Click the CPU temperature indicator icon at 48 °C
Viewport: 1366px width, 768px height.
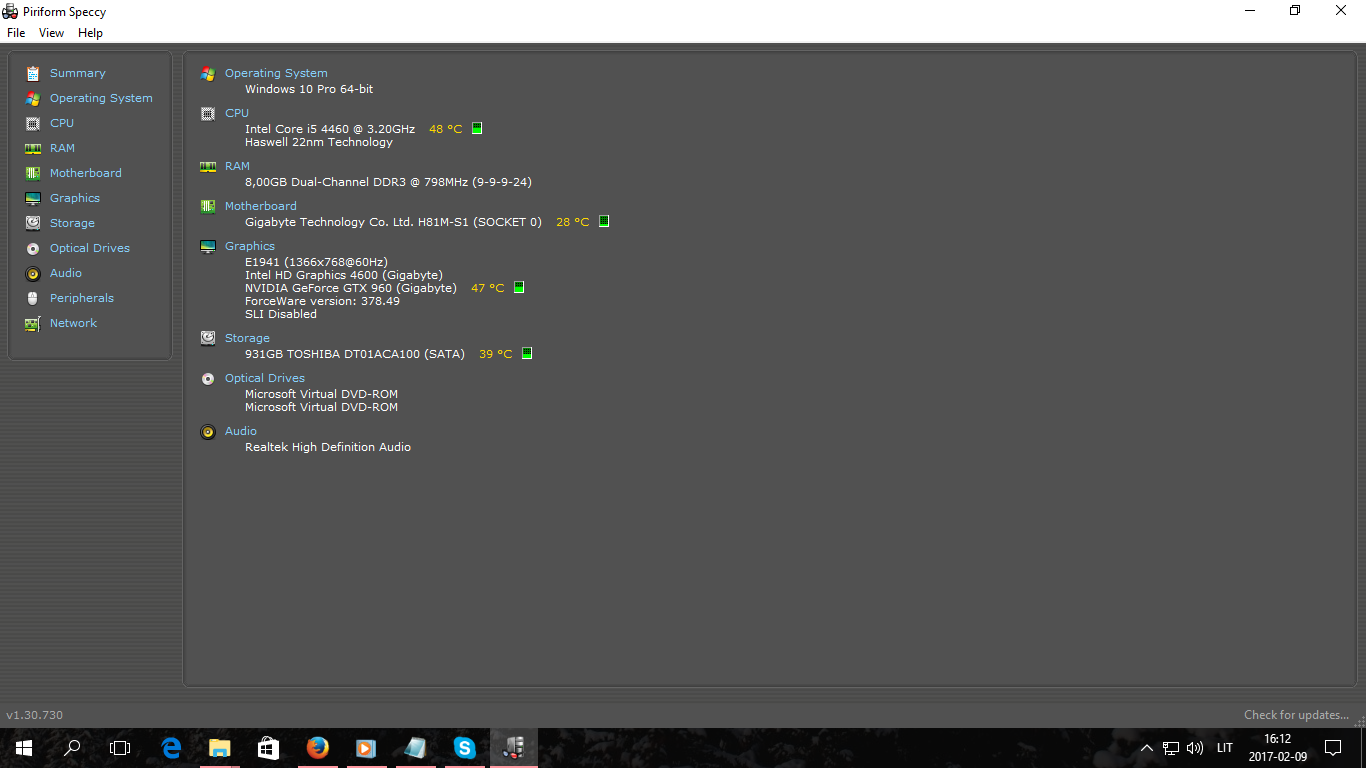click(x=477, y=128)
